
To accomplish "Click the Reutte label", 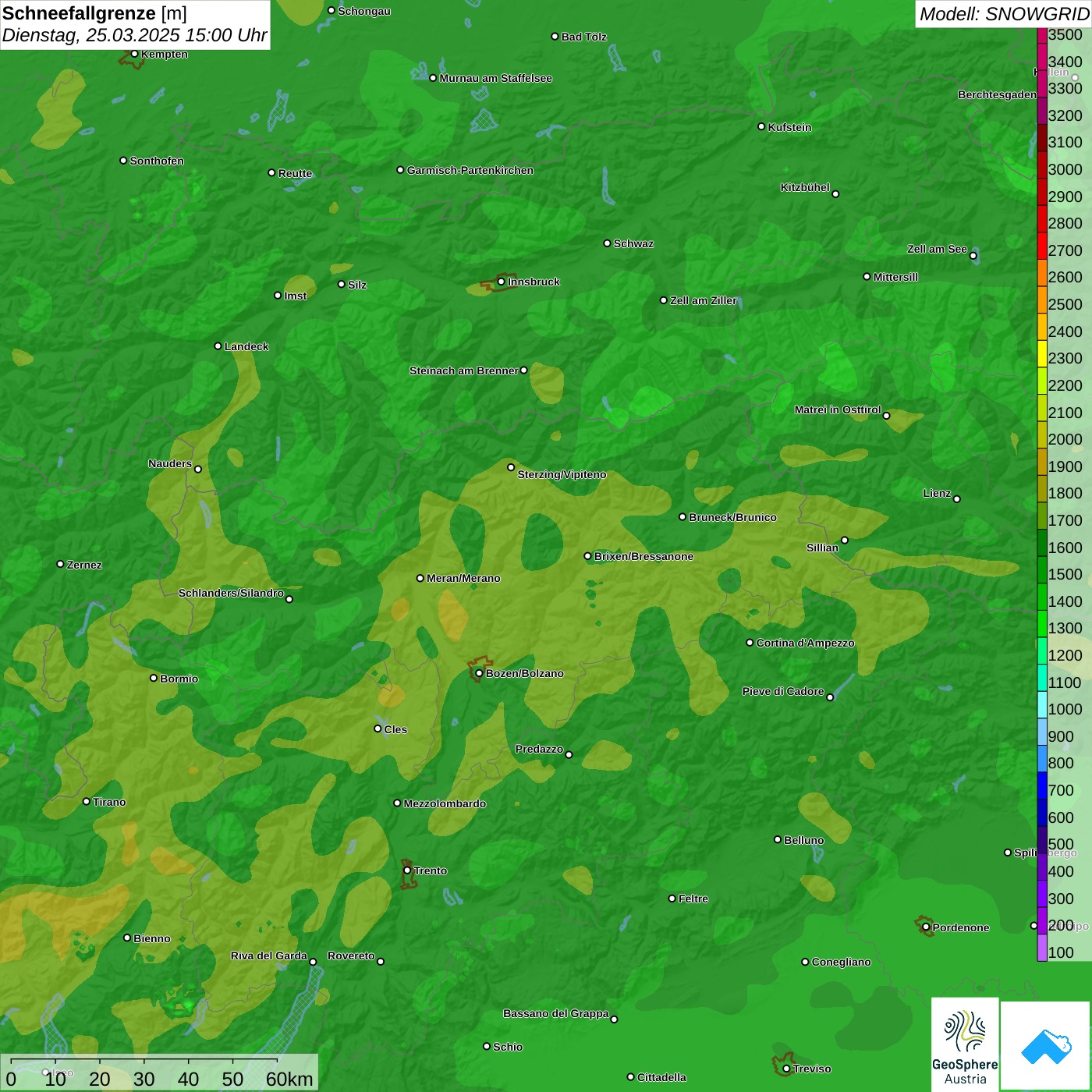I will point(295,173).
